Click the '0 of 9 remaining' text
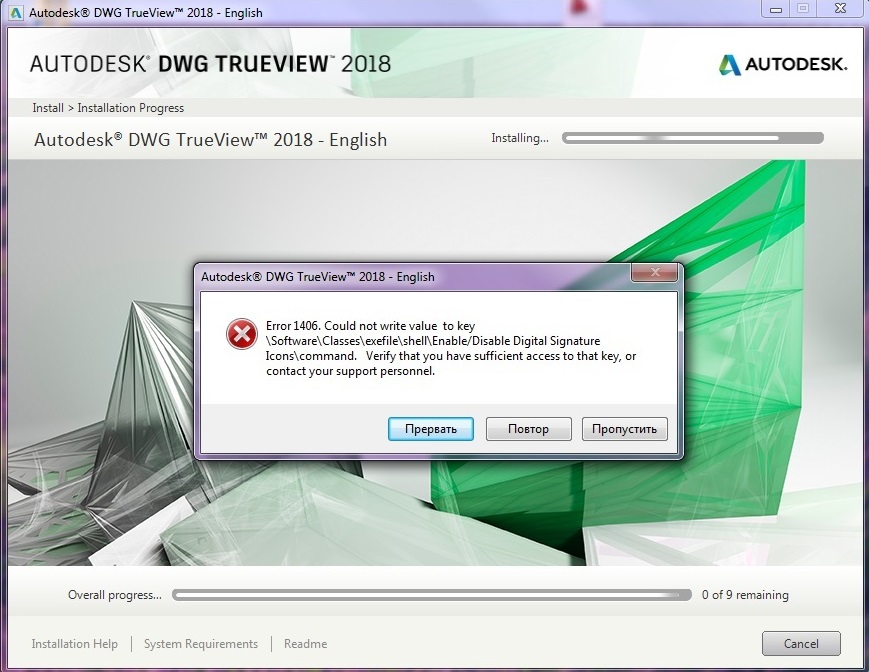 coord(745,595)
